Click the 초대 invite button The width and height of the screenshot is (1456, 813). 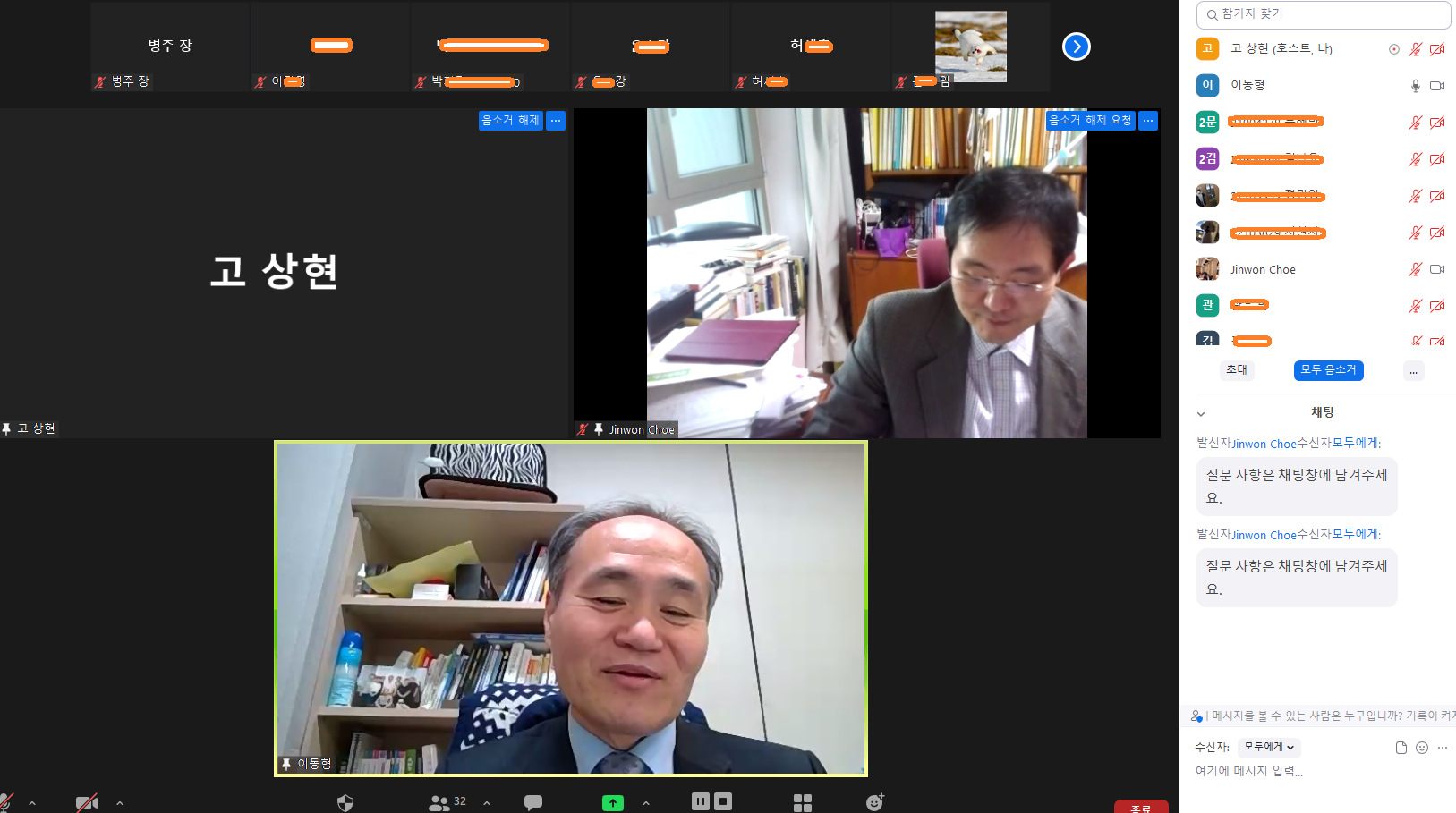point(1237,370)
